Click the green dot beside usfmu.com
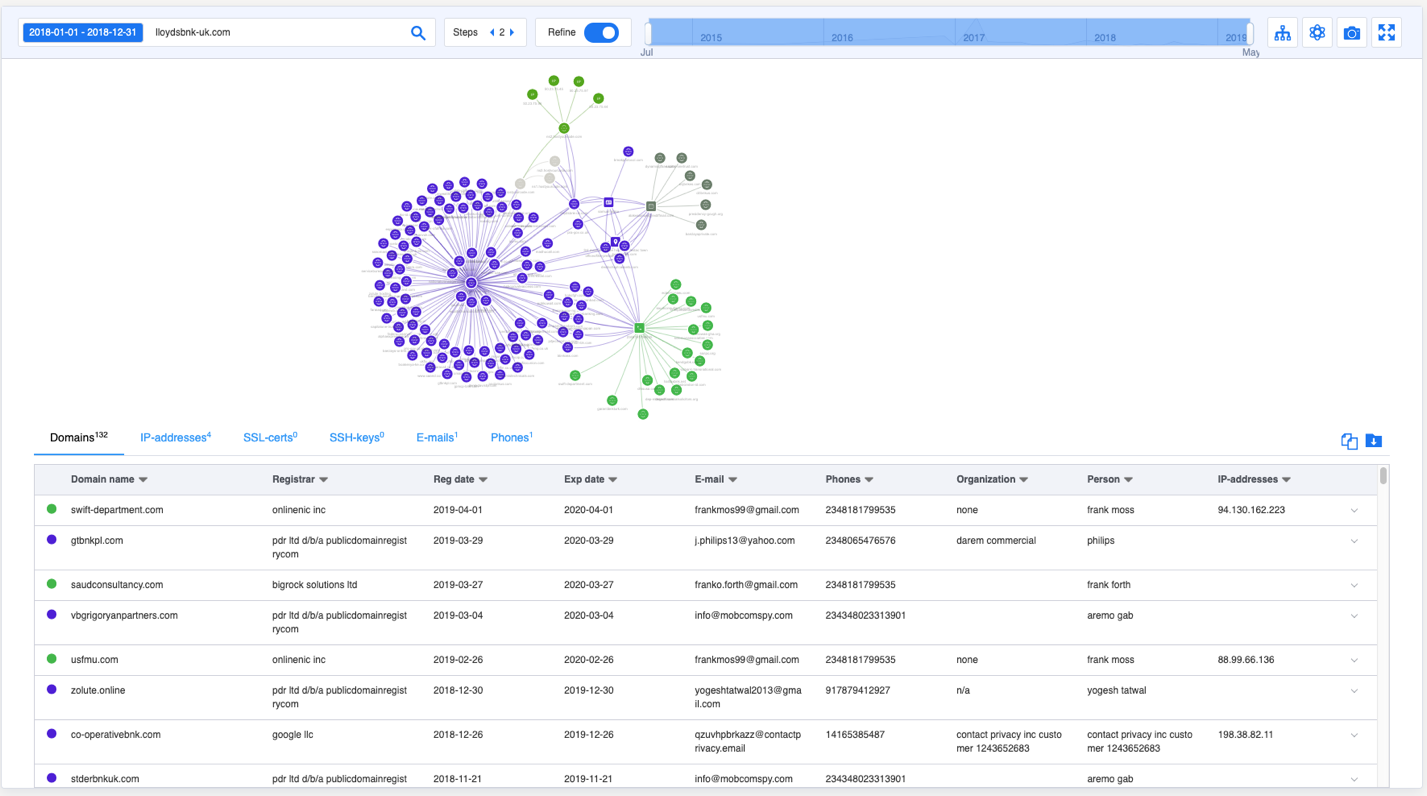 (52, 659)
